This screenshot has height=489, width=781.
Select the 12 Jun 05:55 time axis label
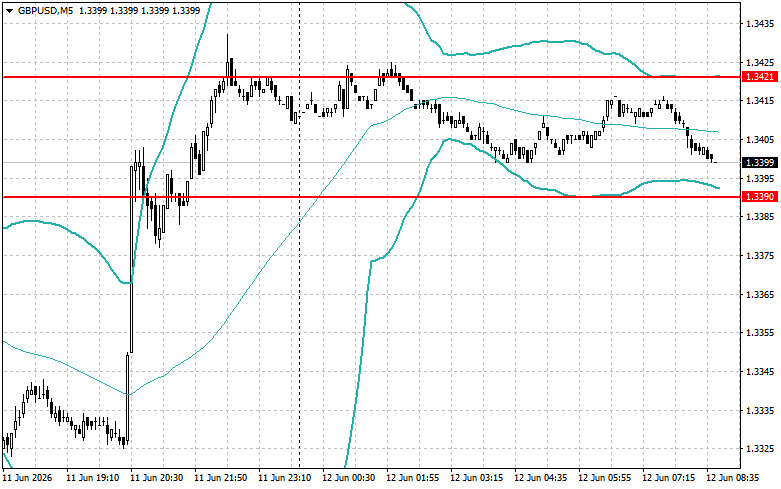pos(605,478)
